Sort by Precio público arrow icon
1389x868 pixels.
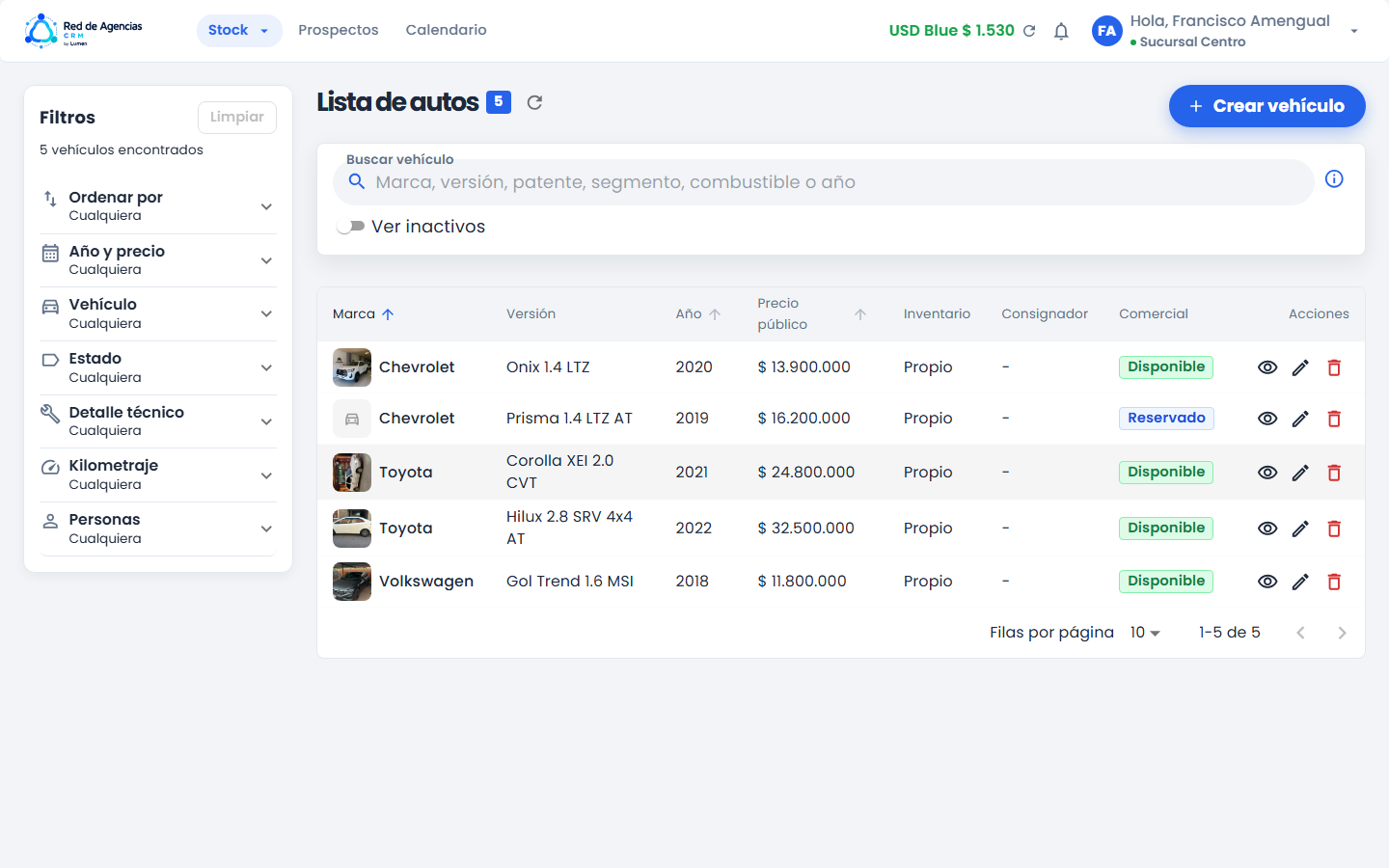point(860,314)
